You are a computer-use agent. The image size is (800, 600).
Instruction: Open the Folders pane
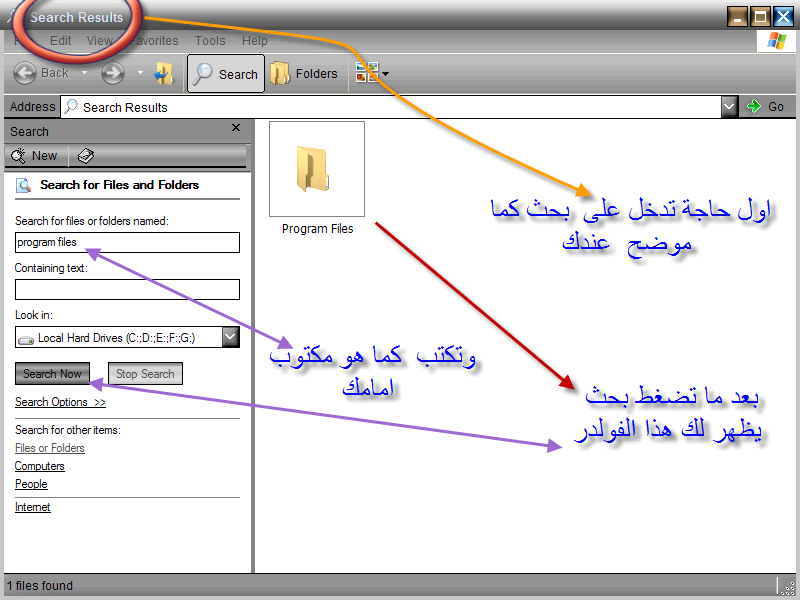pos(305,73)
